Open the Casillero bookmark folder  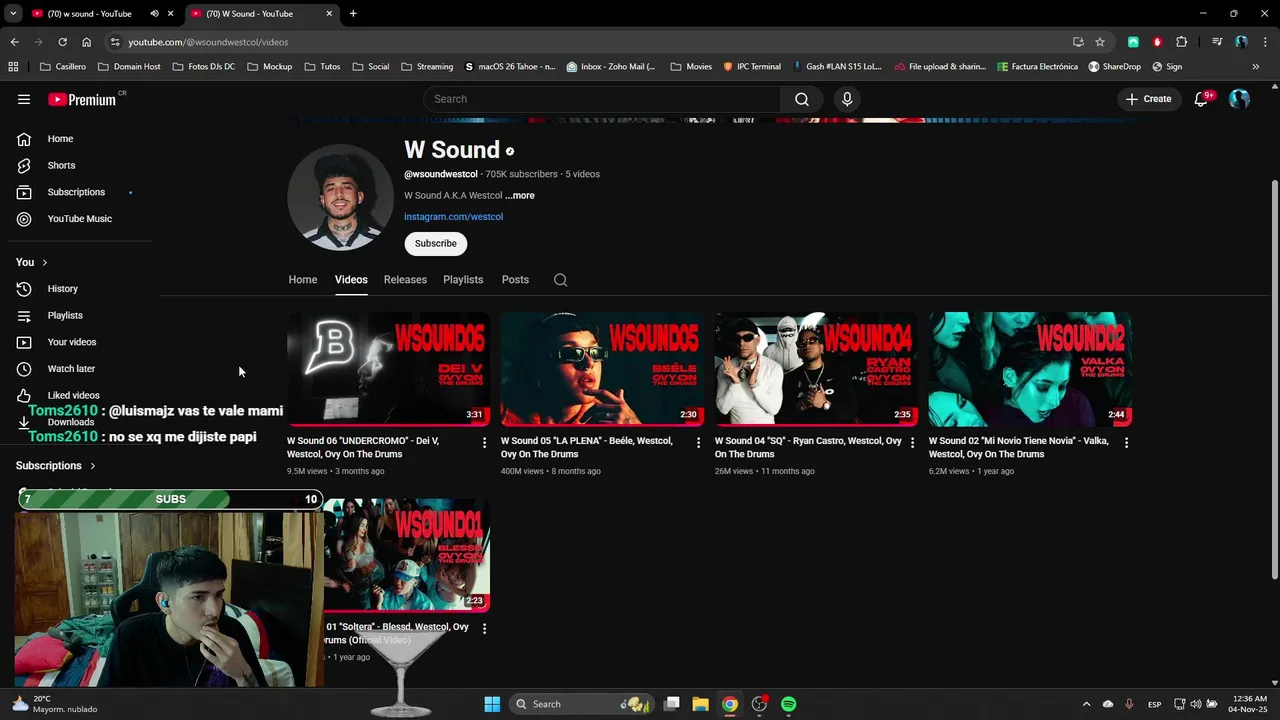coord(63,67)
